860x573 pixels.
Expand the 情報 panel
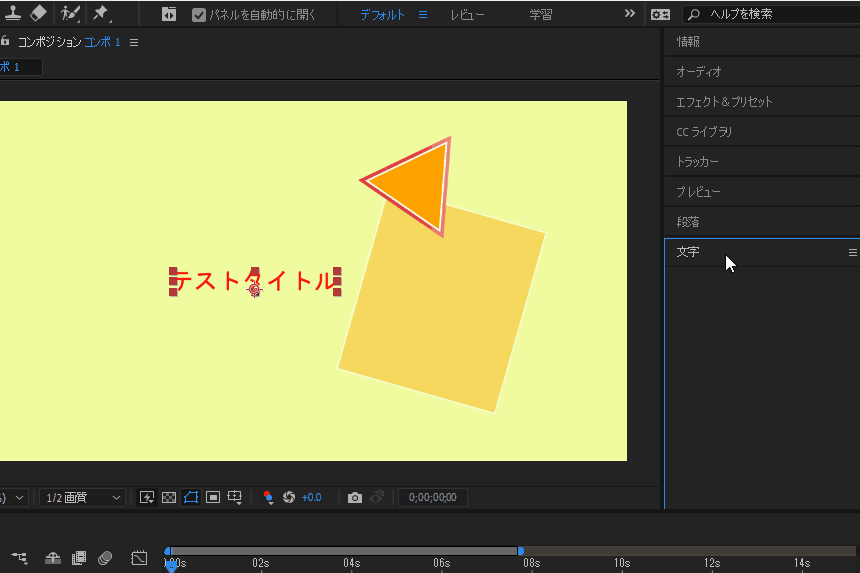tap(762, 42)
